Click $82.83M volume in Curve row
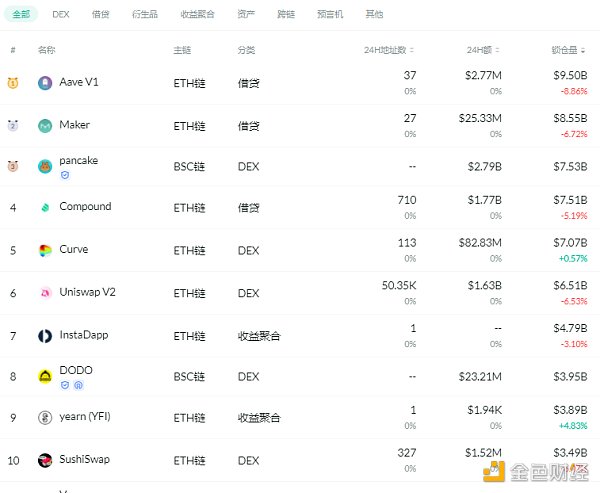Viewport: 600px width, 493px height. [480, 243]
